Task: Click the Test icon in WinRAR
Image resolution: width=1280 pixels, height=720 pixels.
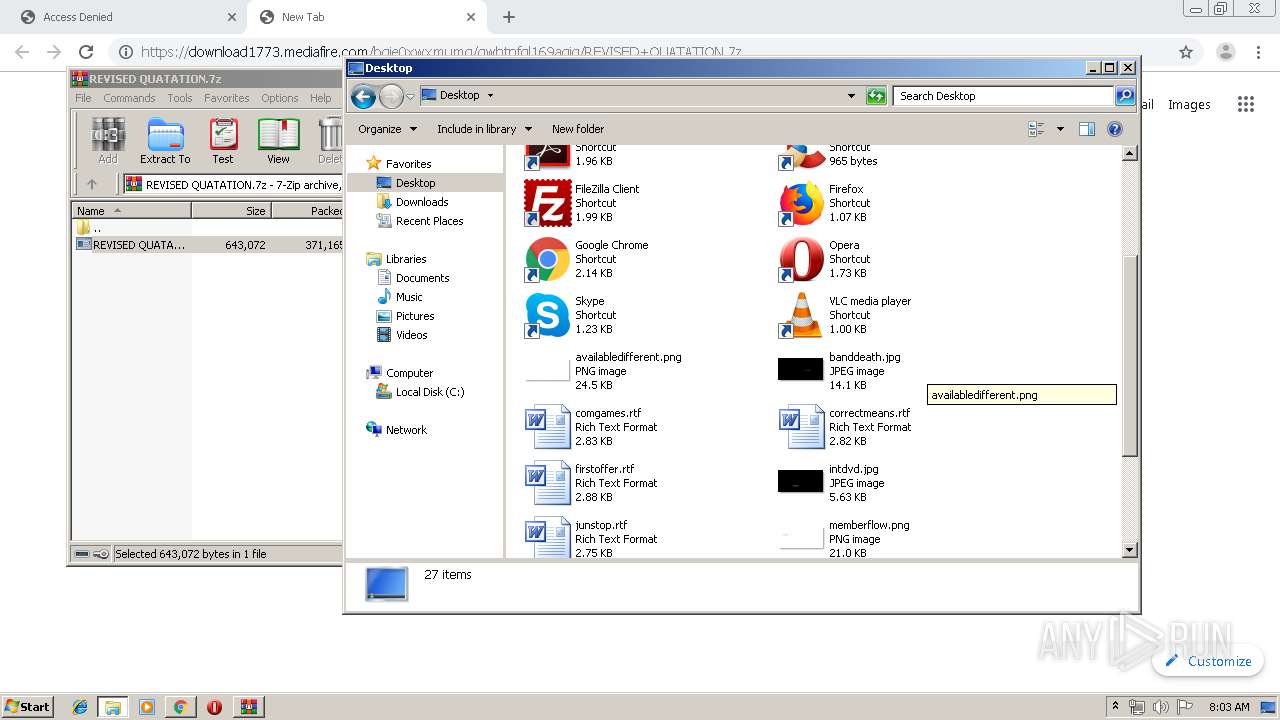Action: click(223, 140)
